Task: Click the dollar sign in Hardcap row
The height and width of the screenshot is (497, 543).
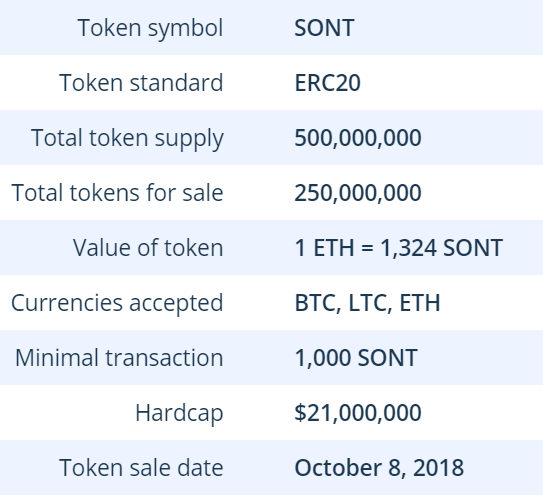Action: point(300,412)
